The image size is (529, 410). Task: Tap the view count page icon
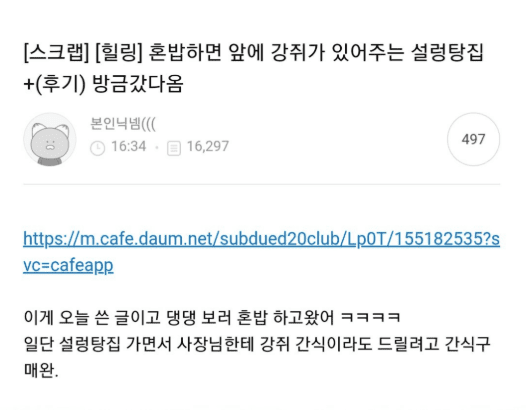tap(174, 148)
